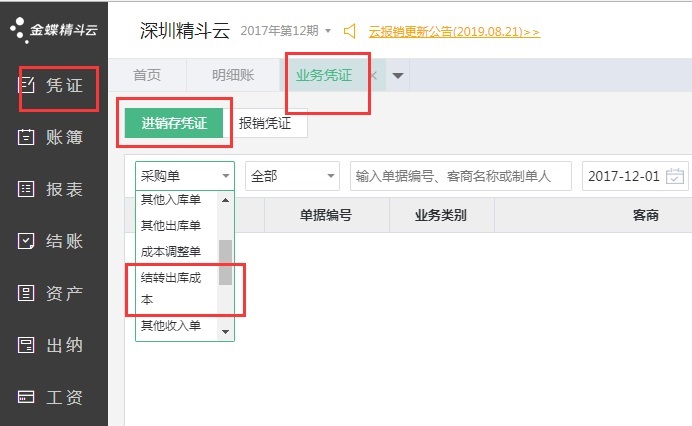Click the dropdown list scrollbar thumb

tap(226, 262)
